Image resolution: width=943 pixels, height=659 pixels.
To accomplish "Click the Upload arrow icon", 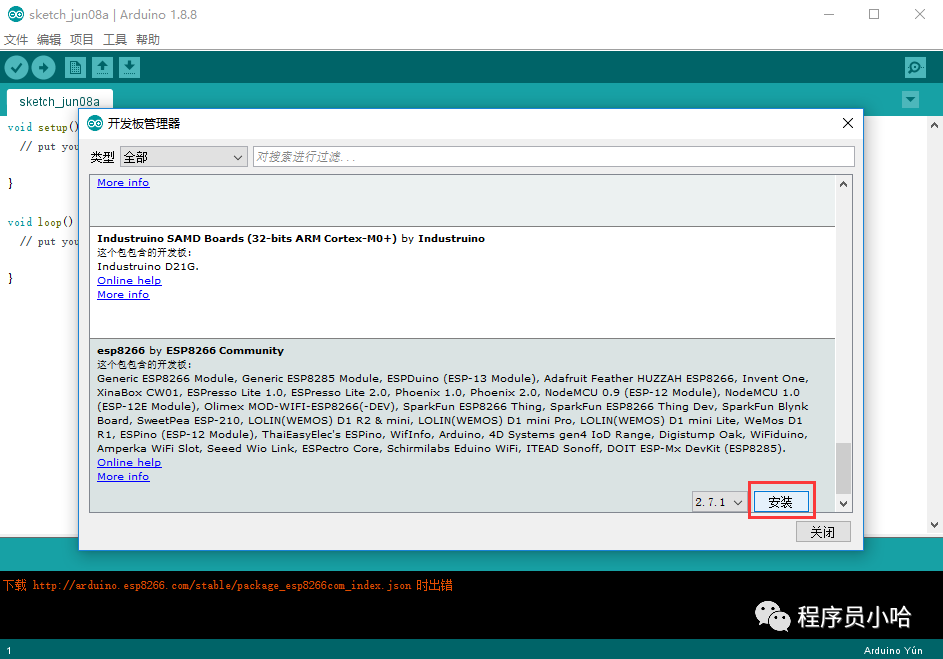I will 43,67.
